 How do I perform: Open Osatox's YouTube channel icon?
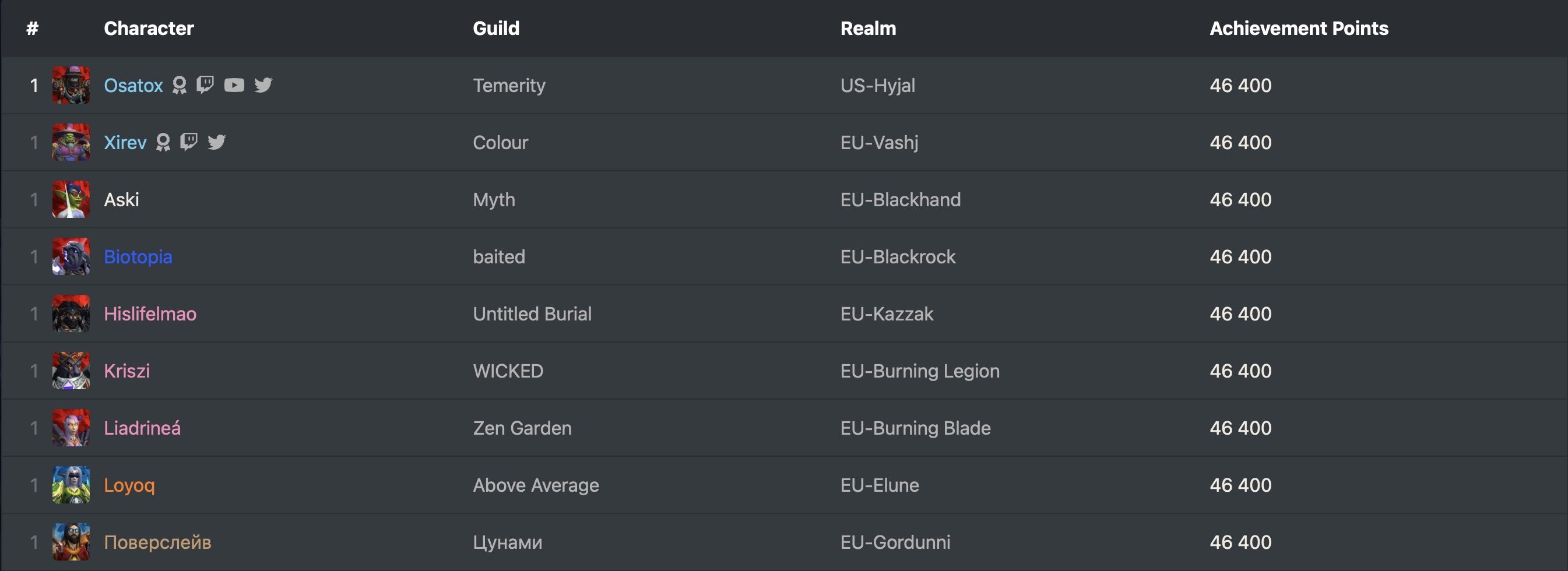[234, 84]
